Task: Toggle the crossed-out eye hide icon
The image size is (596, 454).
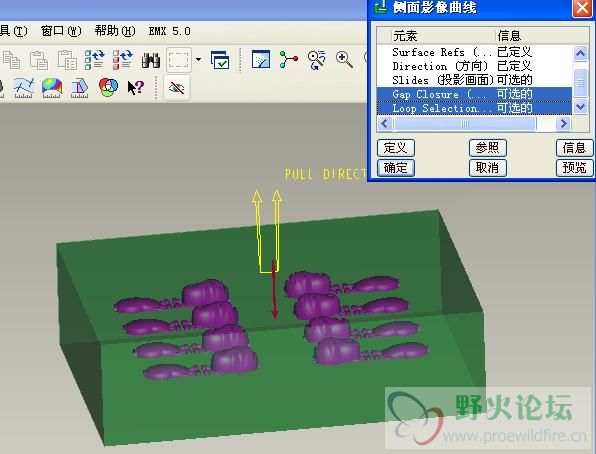Action: (x=177, y=88)
